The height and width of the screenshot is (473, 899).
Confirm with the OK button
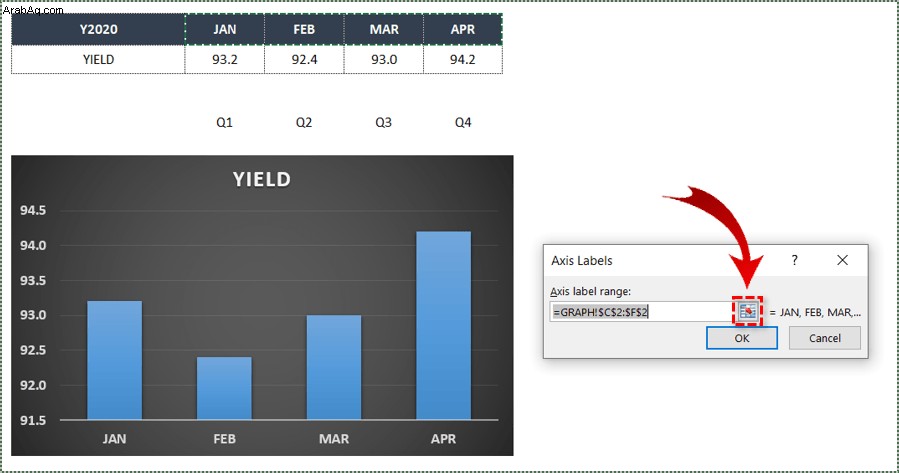tap(742, 338)
